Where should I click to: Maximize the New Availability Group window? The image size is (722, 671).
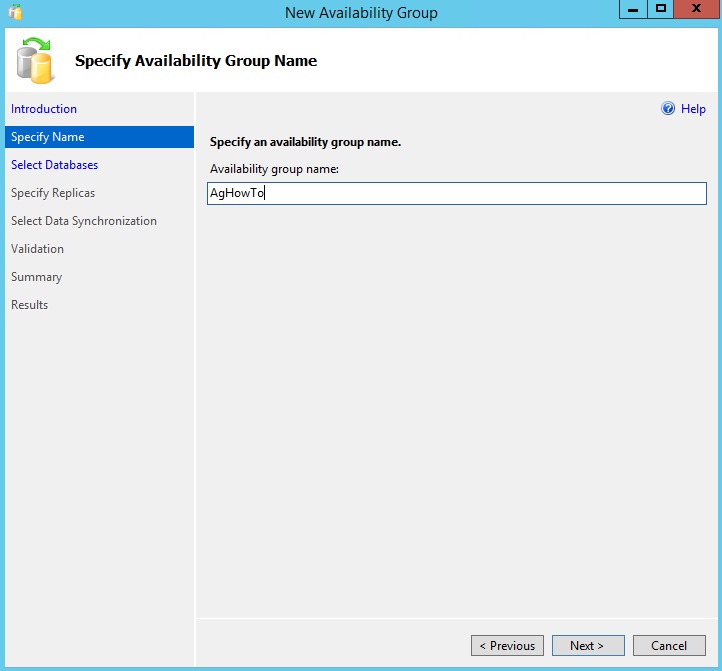661,9
